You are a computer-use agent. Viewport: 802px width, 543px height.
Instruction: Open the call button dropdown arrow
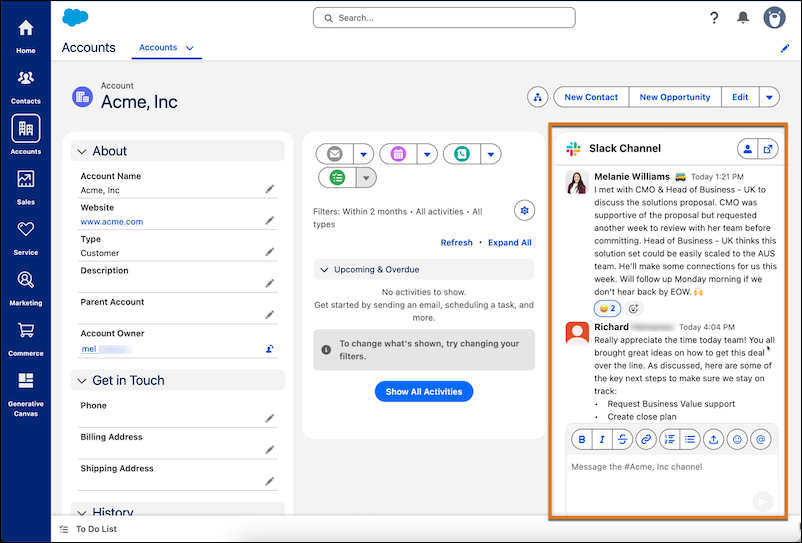point(491,154)
